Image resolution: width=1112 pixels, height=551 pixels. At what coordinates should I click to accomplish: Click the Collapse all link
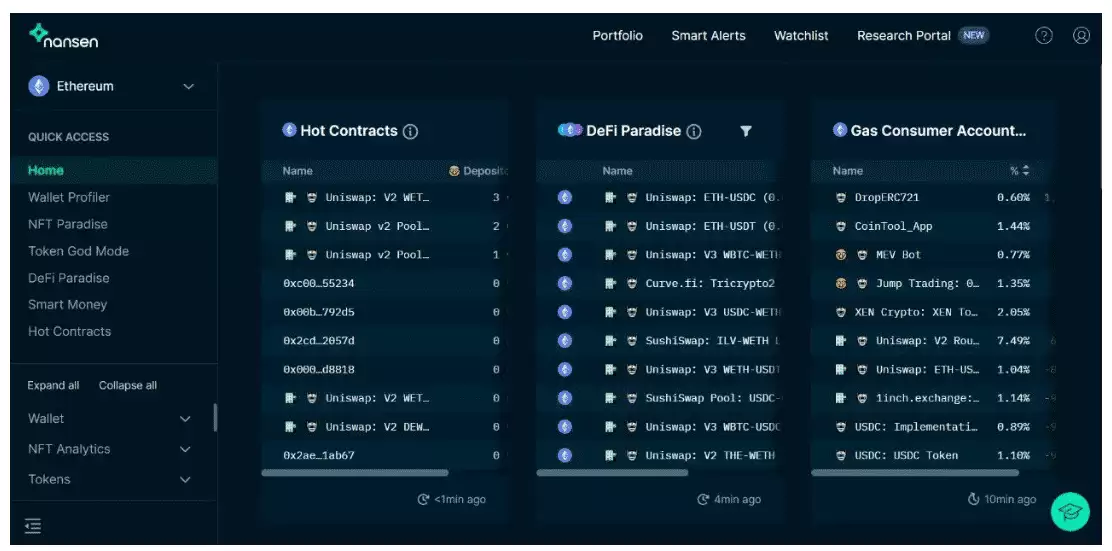click(x=128, y=386)
